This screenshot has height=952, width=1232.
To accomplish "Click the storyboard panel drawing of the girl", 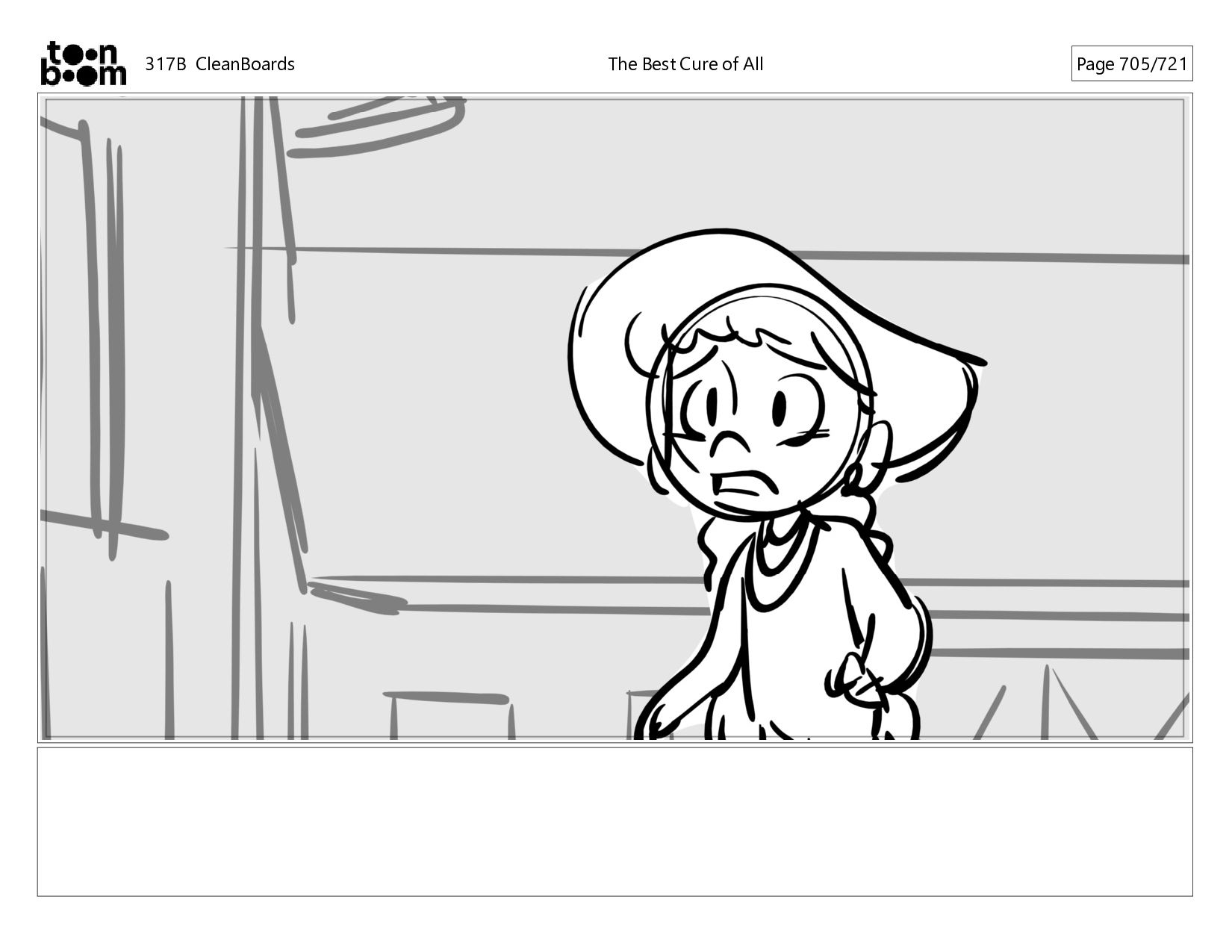I will click(x=615, y=418).
